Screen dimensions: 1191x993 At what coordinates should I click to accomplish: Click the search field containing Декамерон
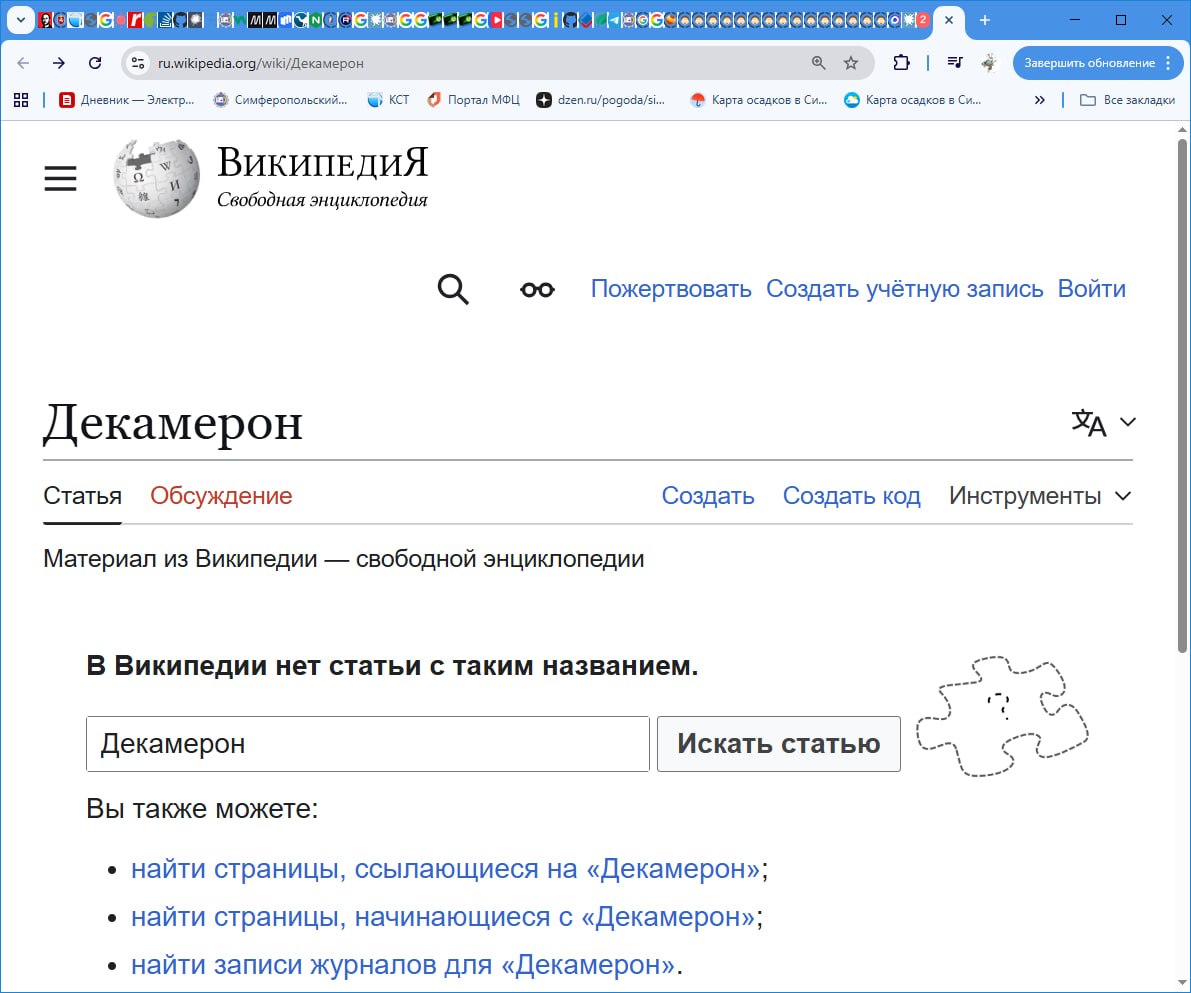(367, 744)
